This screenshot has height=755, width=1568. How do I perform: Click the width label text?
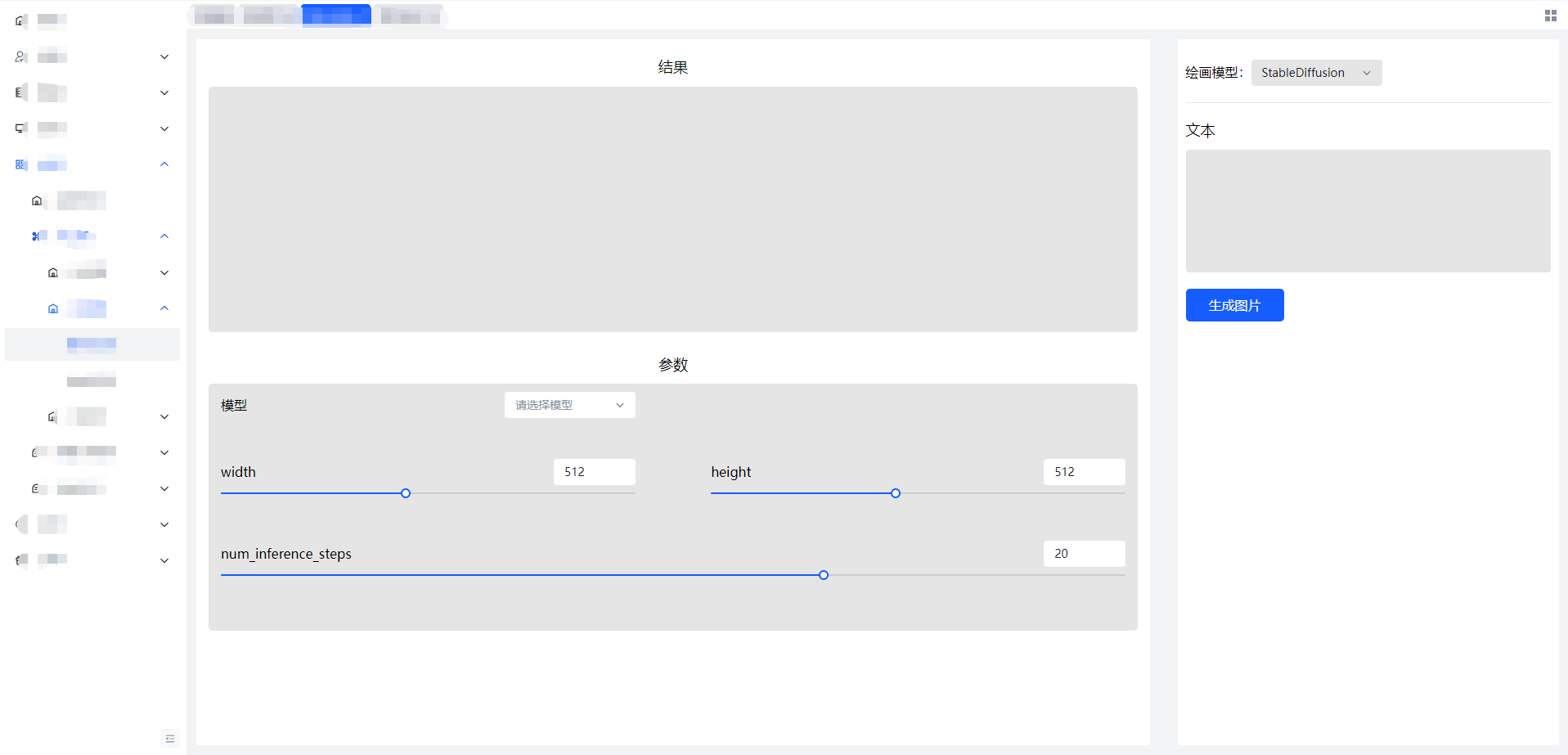coord(238,472)
